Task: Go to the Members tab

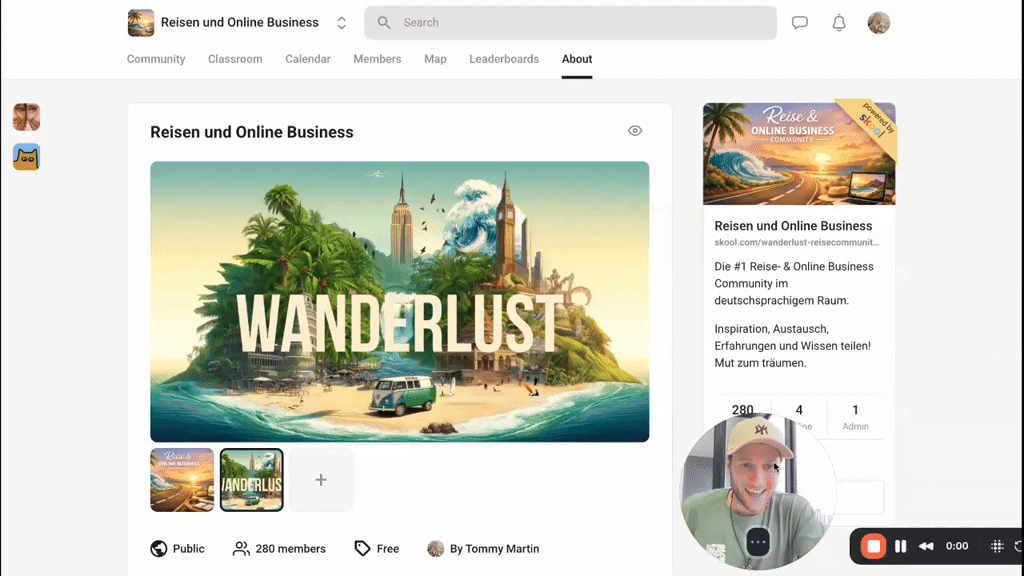Action: point(377,59)
